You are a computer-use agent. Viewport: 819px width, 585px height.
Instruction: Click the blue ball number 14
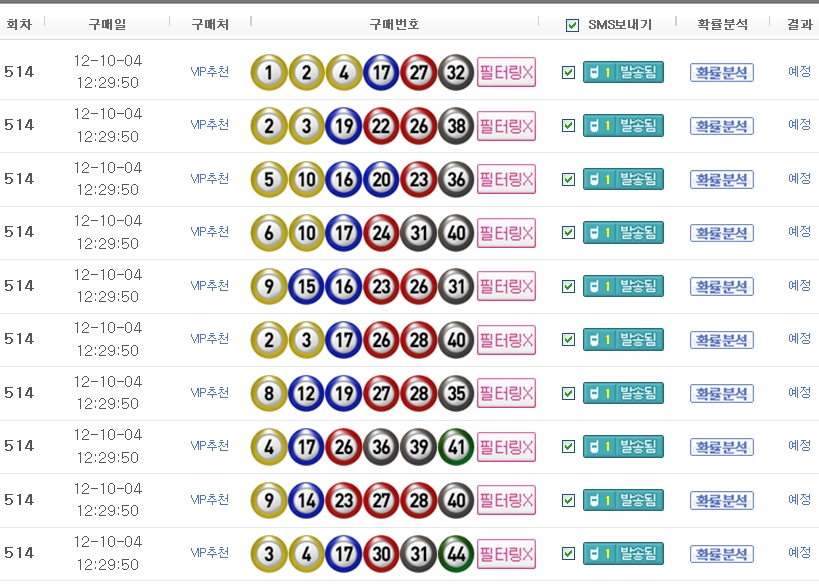coord(306,500)
